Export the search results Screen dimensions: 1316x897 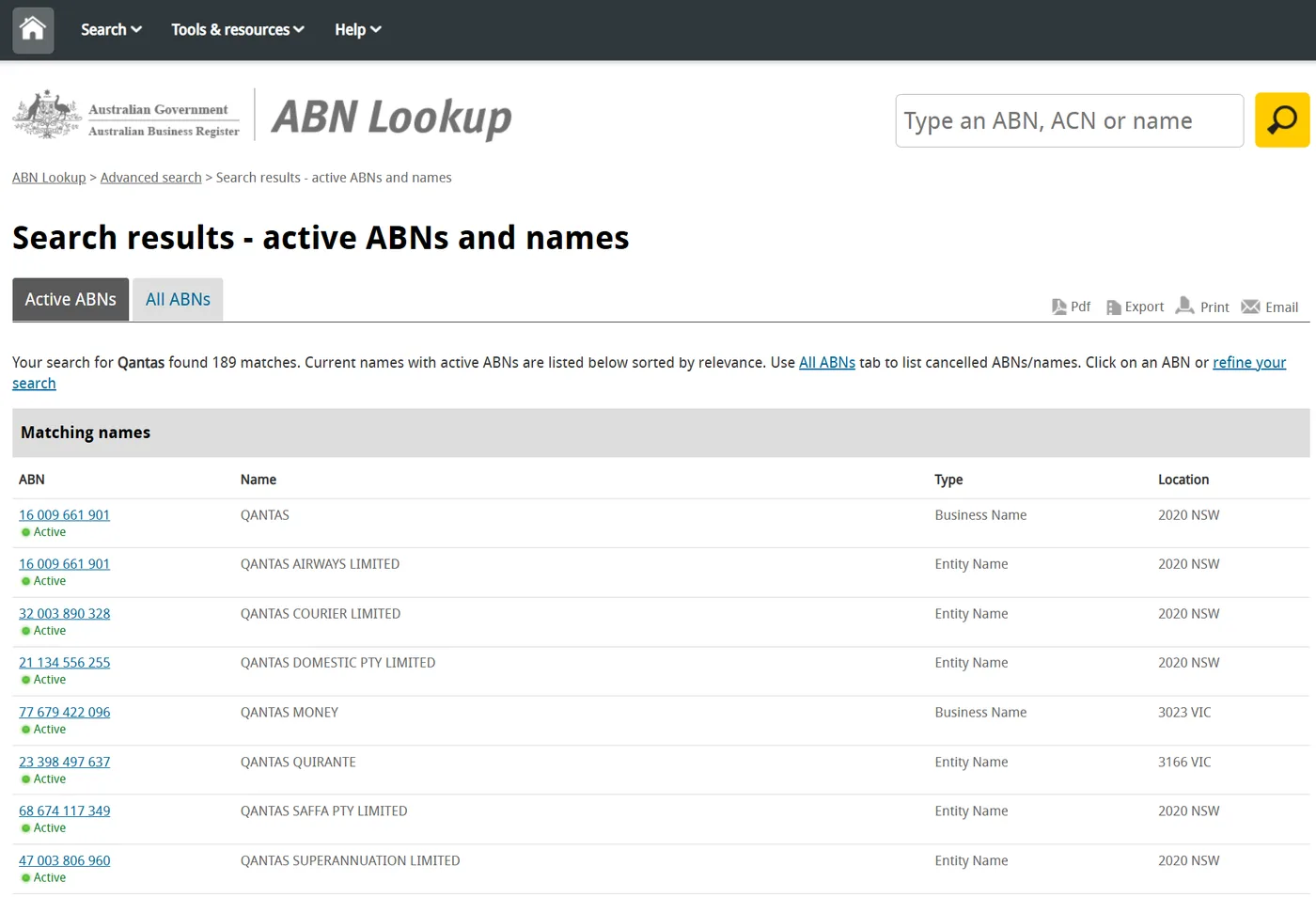pyautogui.click(x=1135, y=307)
